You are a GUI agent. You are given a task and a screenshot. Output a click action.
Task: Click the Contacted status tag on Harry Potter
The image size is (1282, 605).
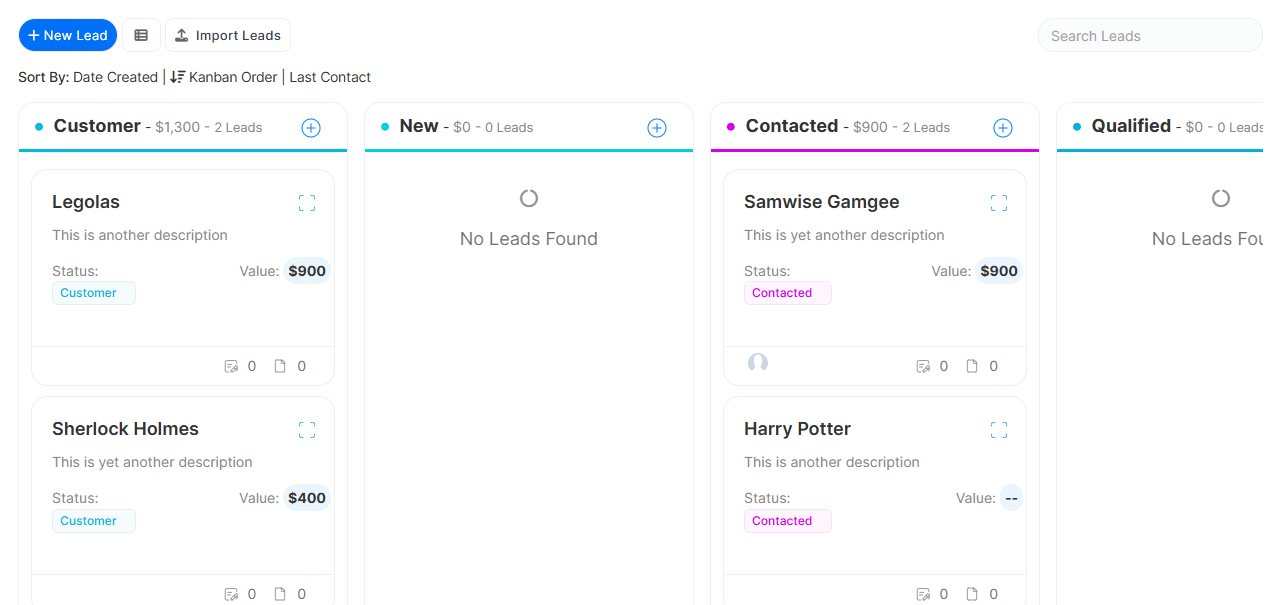787,521
